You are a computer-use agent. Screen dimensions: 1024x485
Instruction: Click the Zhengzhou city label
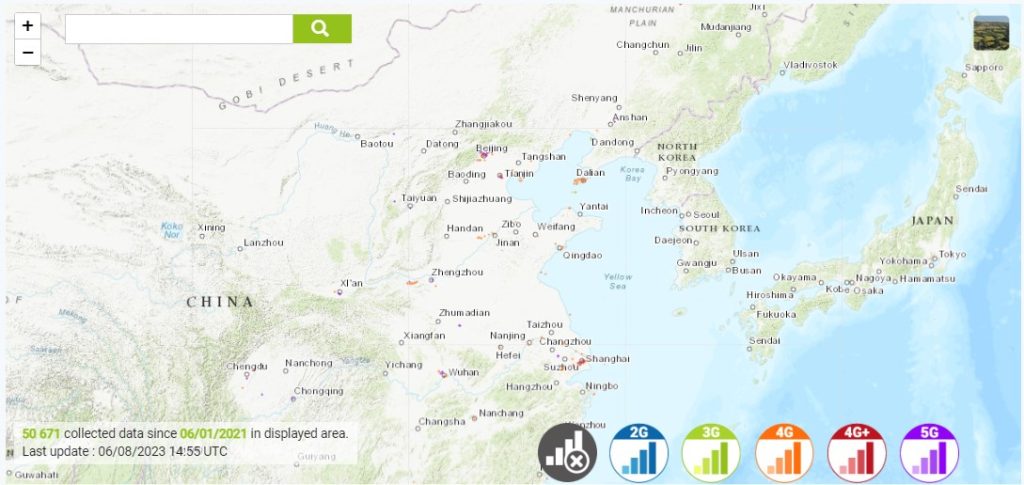coord(457,272)
